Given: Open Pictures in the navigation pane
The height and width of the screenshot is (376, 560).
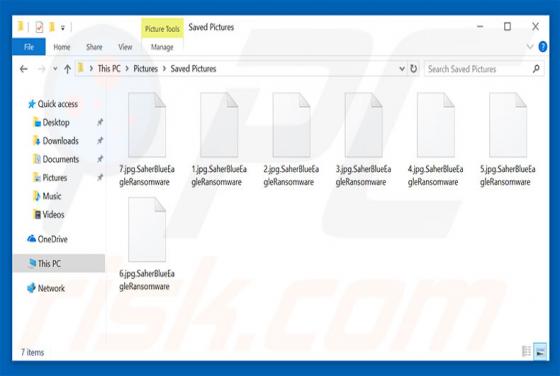Looking at the screenshot, I should (50, 177).
